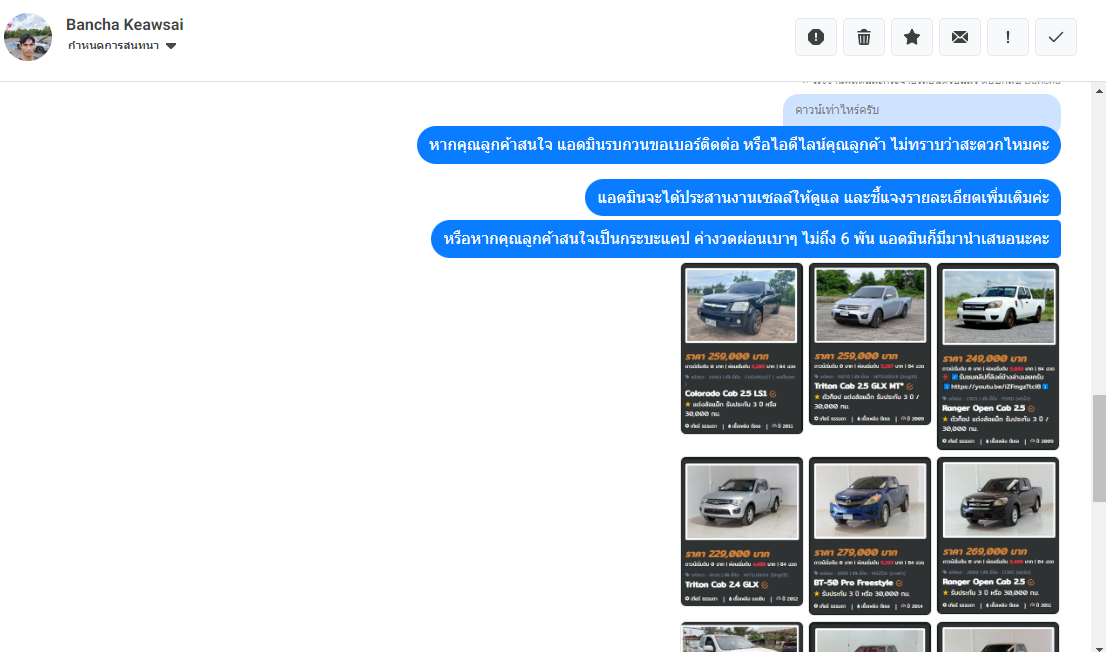Screen dimensions: 1106x652
Task: Select message about installments under 6 พัน
Action: (746, 239)
